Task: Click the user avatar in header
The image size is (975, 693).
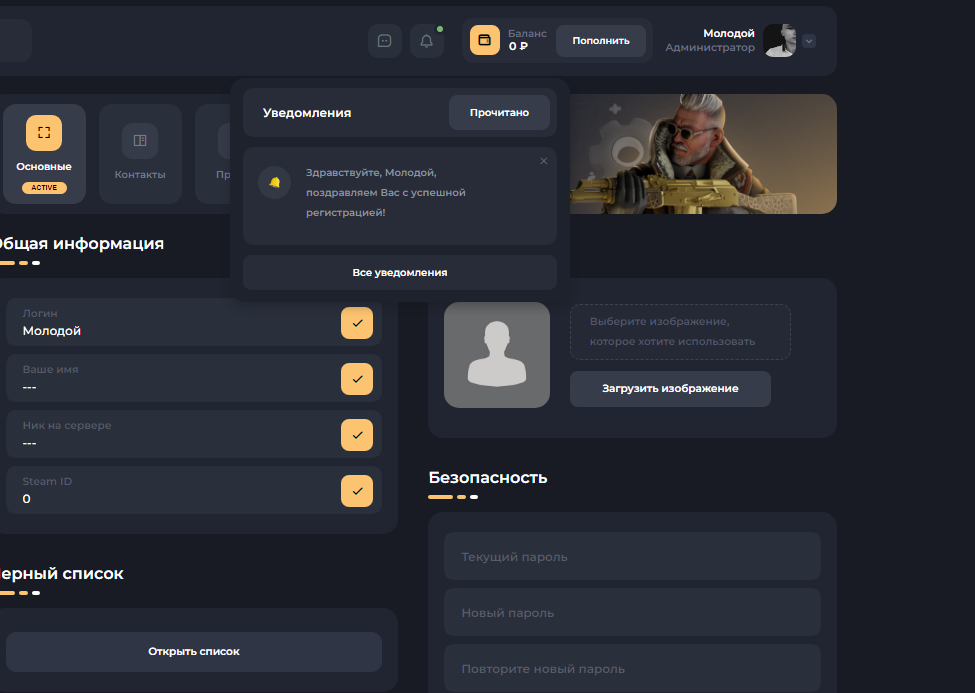Action: click(780, 41)
